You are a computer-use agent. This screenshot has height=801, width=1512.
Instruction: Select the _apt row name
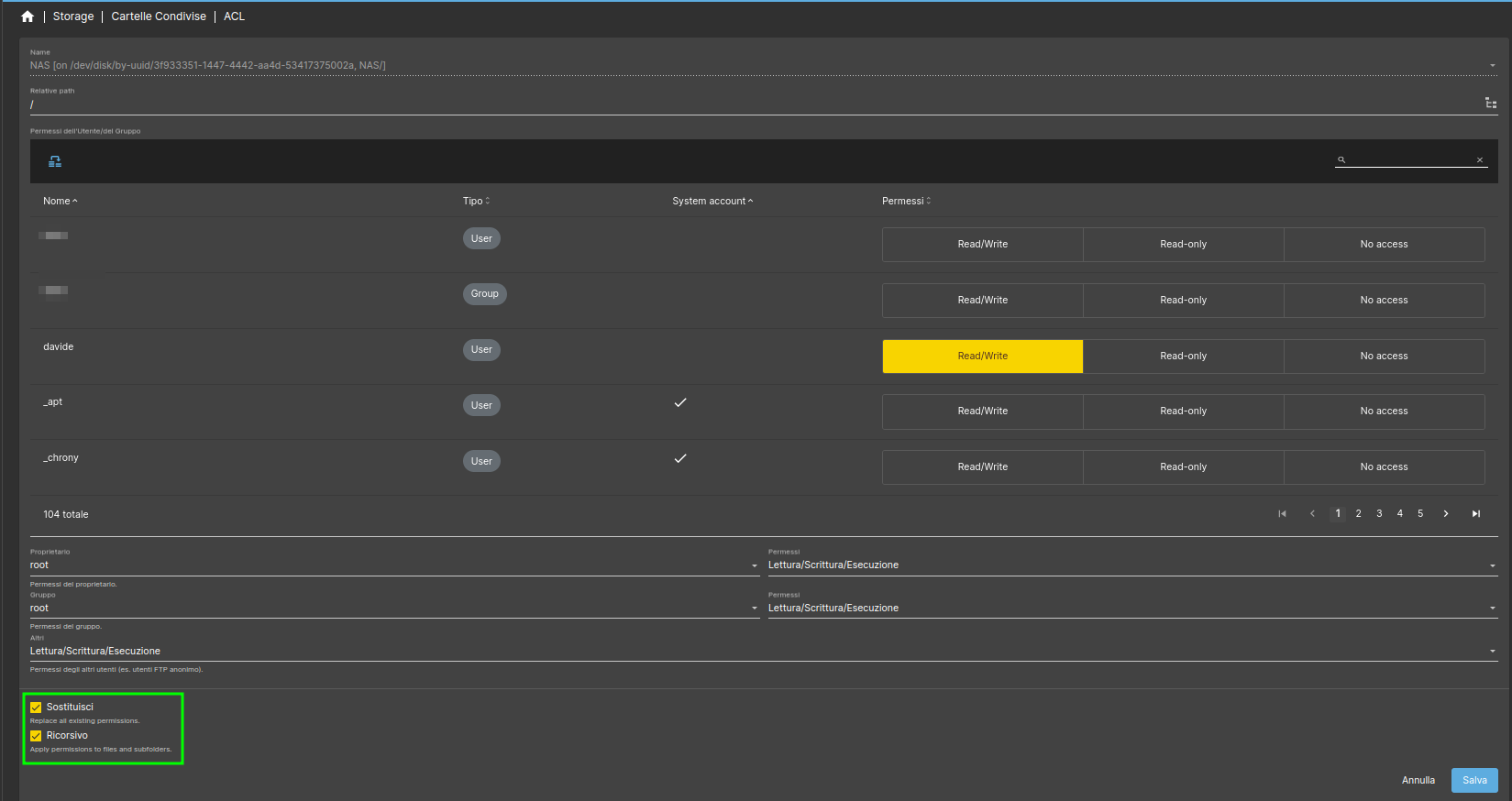coord(53,402)
